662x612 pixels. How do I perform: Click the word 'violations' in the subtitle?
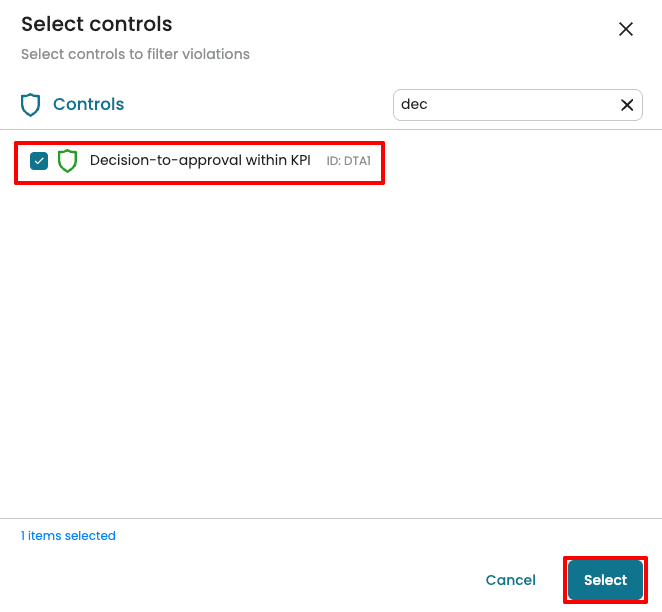tap(218, 54)
